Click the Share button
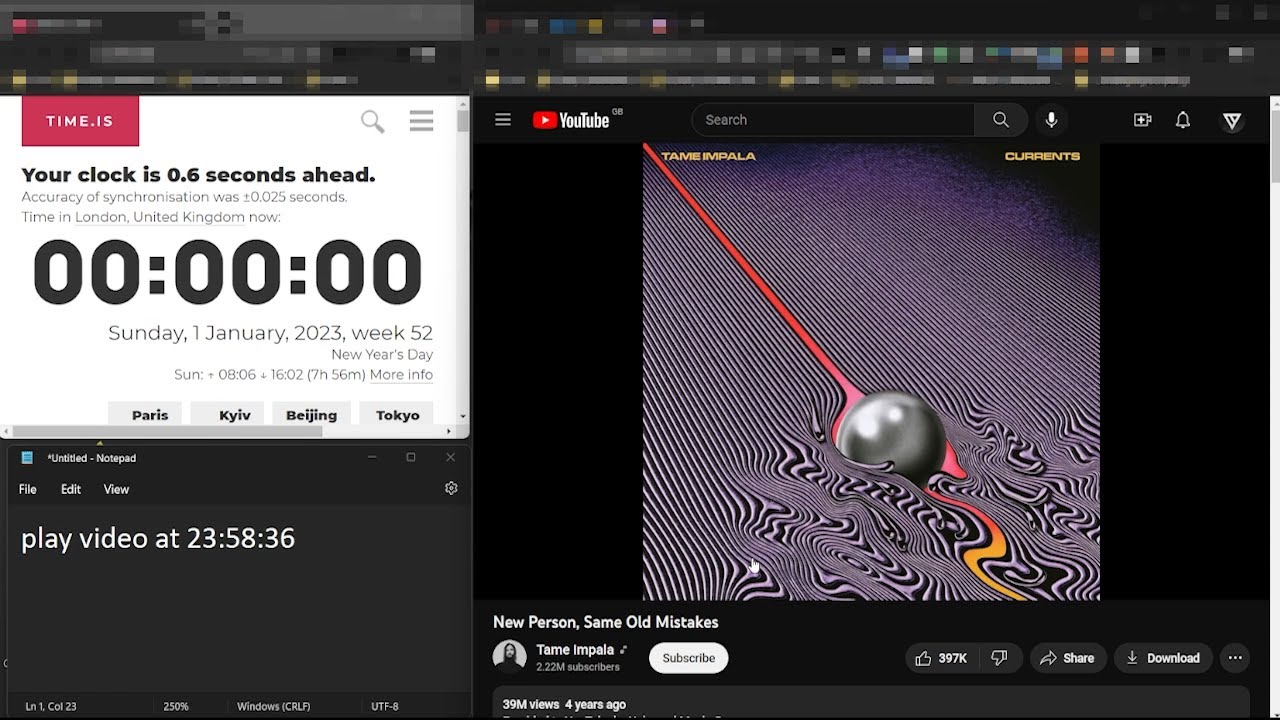Viewport: 1280px width, 720px height. click(1068, 658)
